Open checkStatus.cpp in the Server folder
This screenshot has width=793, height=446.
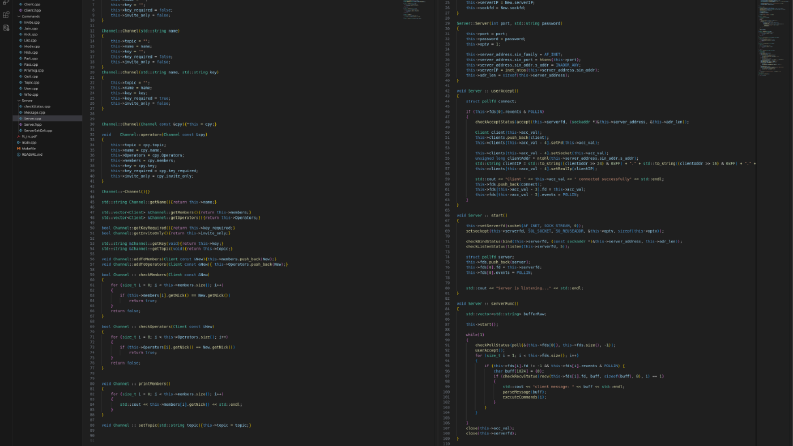[37, 107]
